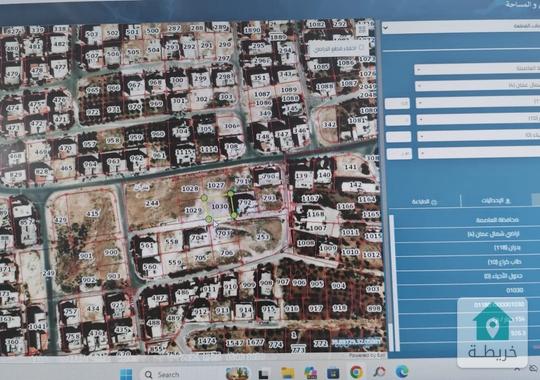
Task: Select the بدران (118) result row
Action: [x=467, y=248]
